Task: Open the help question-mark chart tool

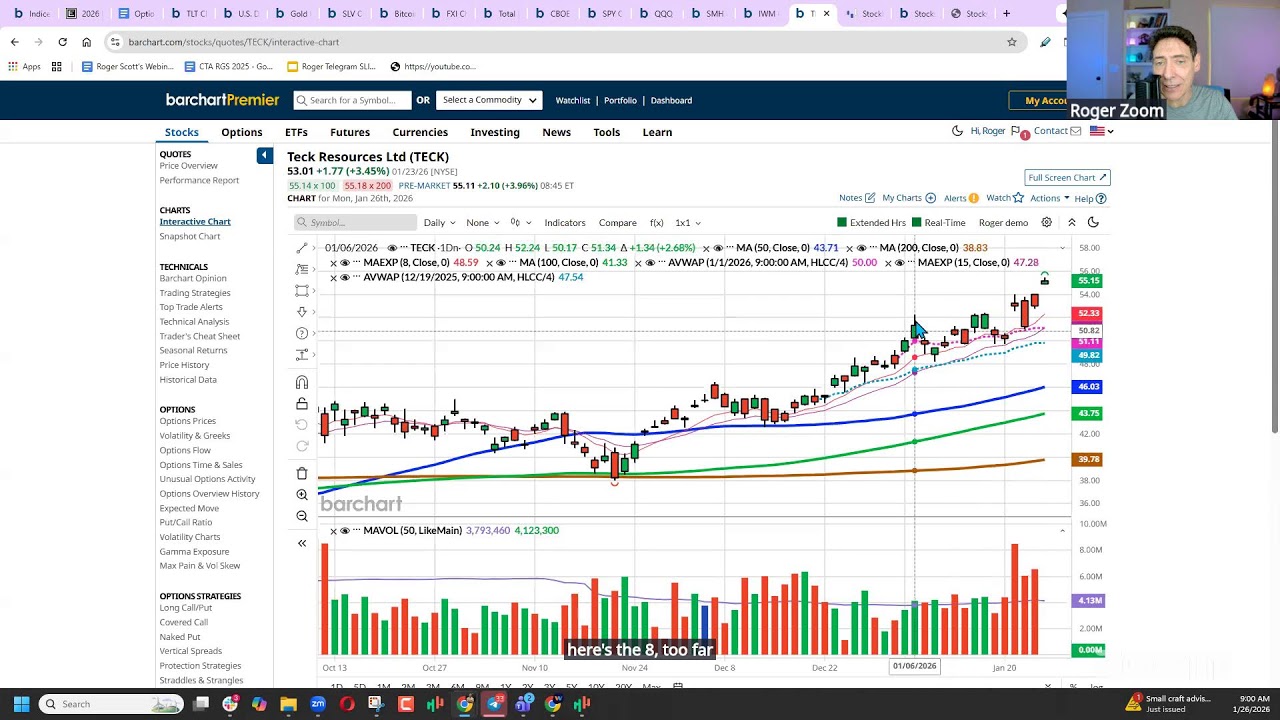Action: tap(302, 333)
